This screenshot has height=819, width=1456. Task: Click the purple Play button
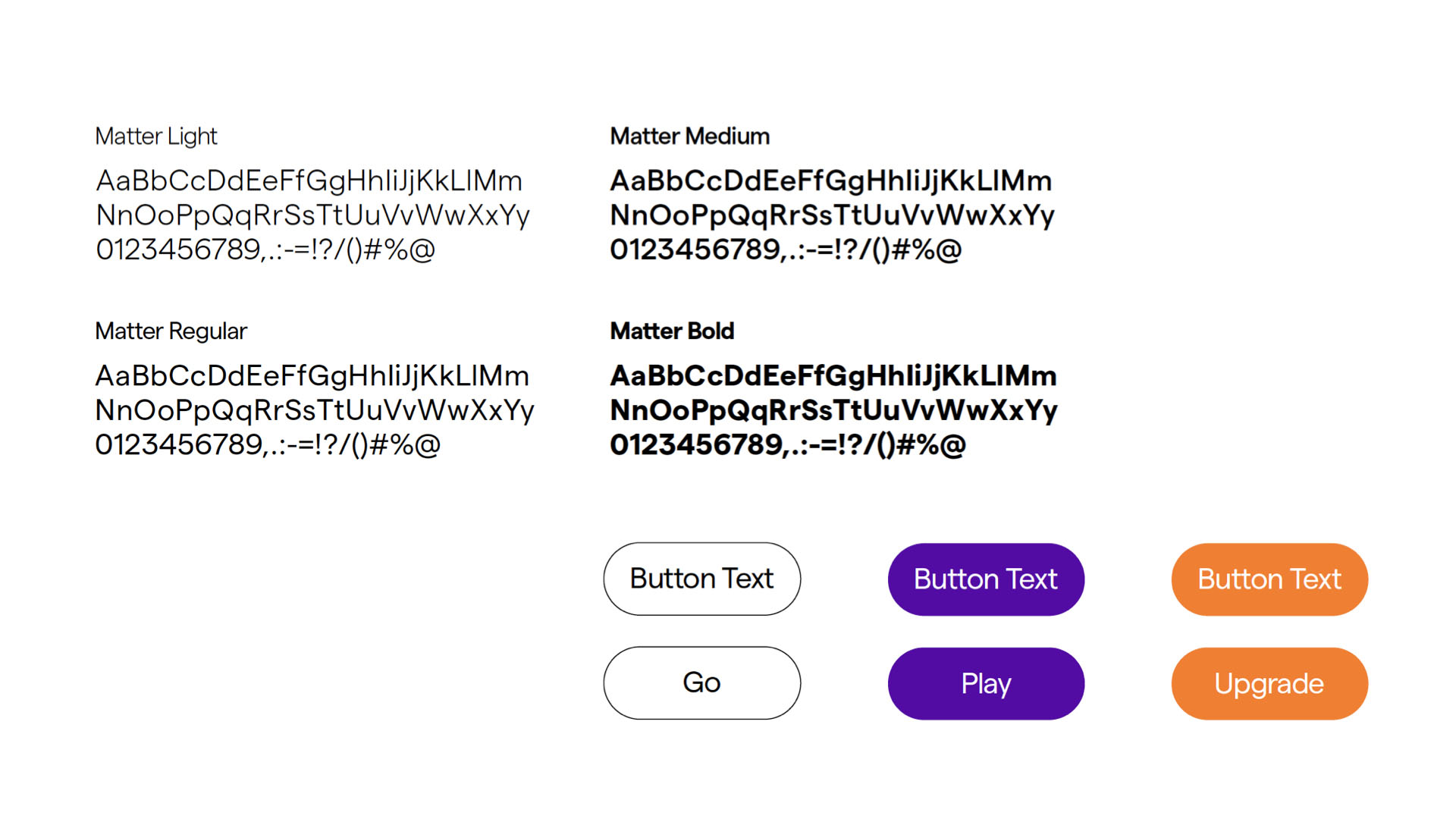pyautogui.click(x=986, y=683)
